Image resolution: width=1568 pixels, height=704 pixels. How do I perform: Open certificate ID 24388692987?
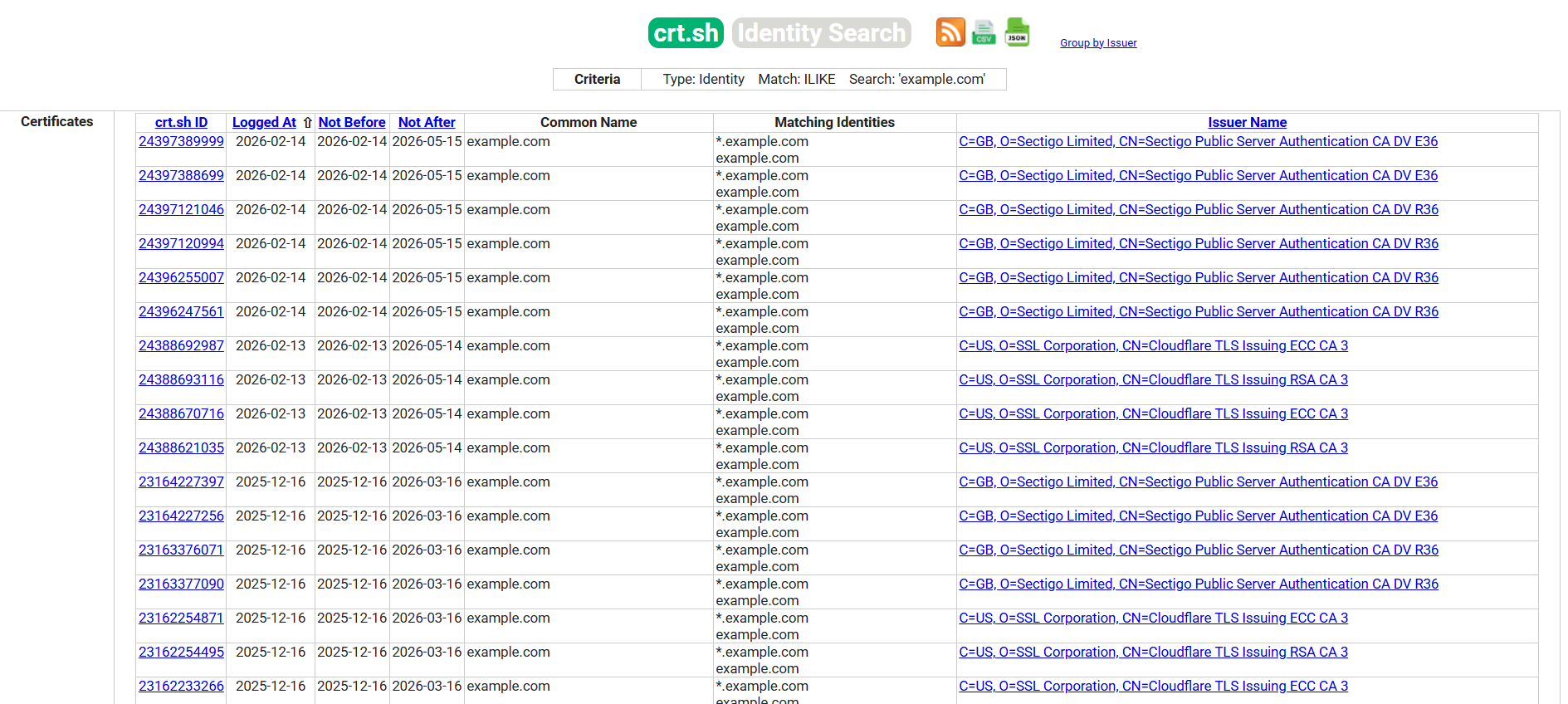[181, 345]
